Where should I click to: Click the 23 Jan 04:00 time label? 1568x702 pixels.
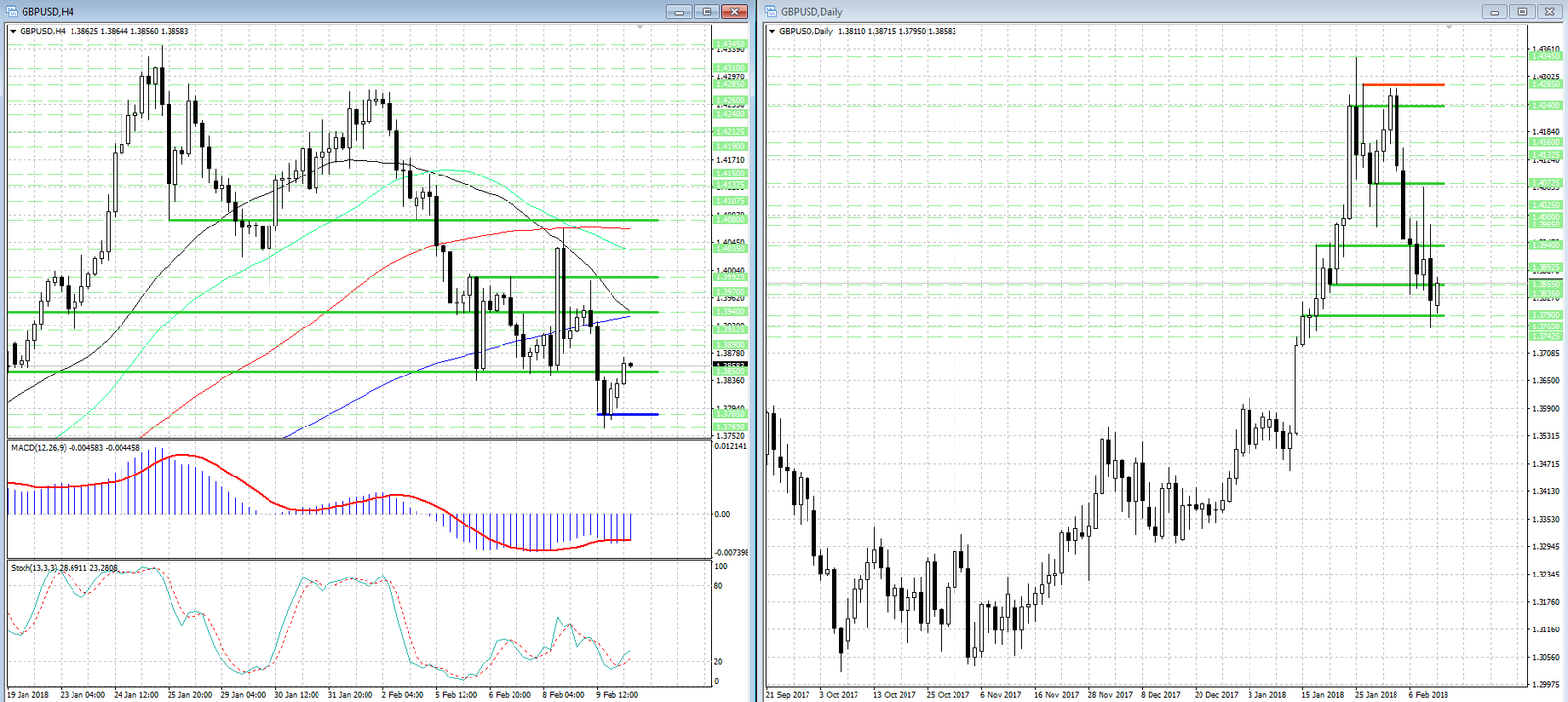tap(82, 694)
